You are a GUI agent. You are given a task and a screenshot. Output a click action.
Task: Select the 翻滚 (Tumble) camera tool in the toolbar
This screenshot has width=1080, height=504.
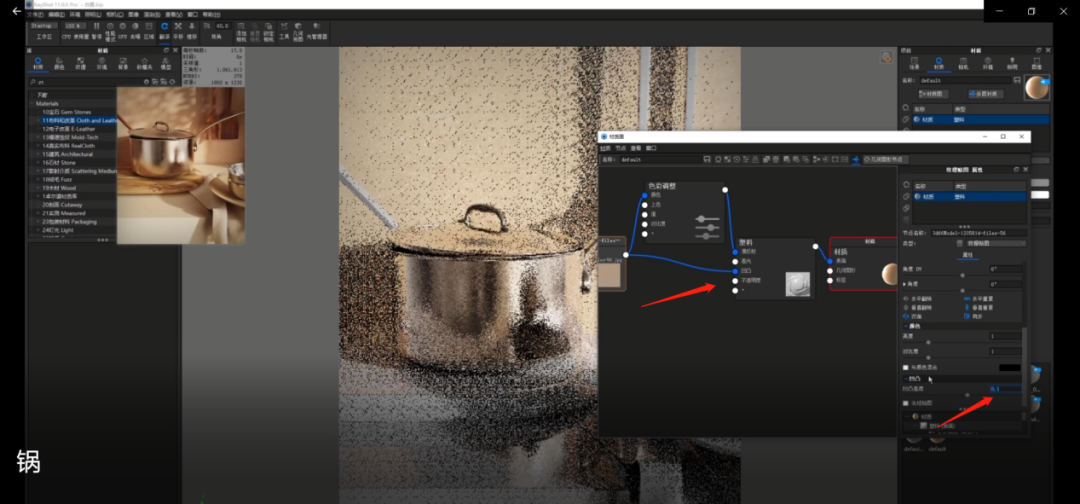164,30
